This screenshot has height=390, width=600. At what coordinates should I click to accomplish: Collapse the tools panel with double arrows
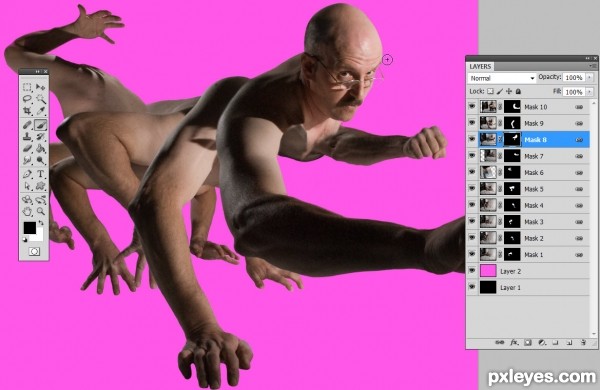pos(38,72)
